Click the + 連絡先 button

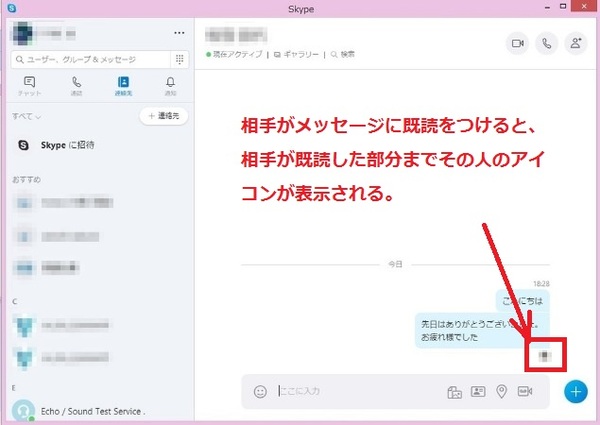pyautogui.click(x=164, y=116)
